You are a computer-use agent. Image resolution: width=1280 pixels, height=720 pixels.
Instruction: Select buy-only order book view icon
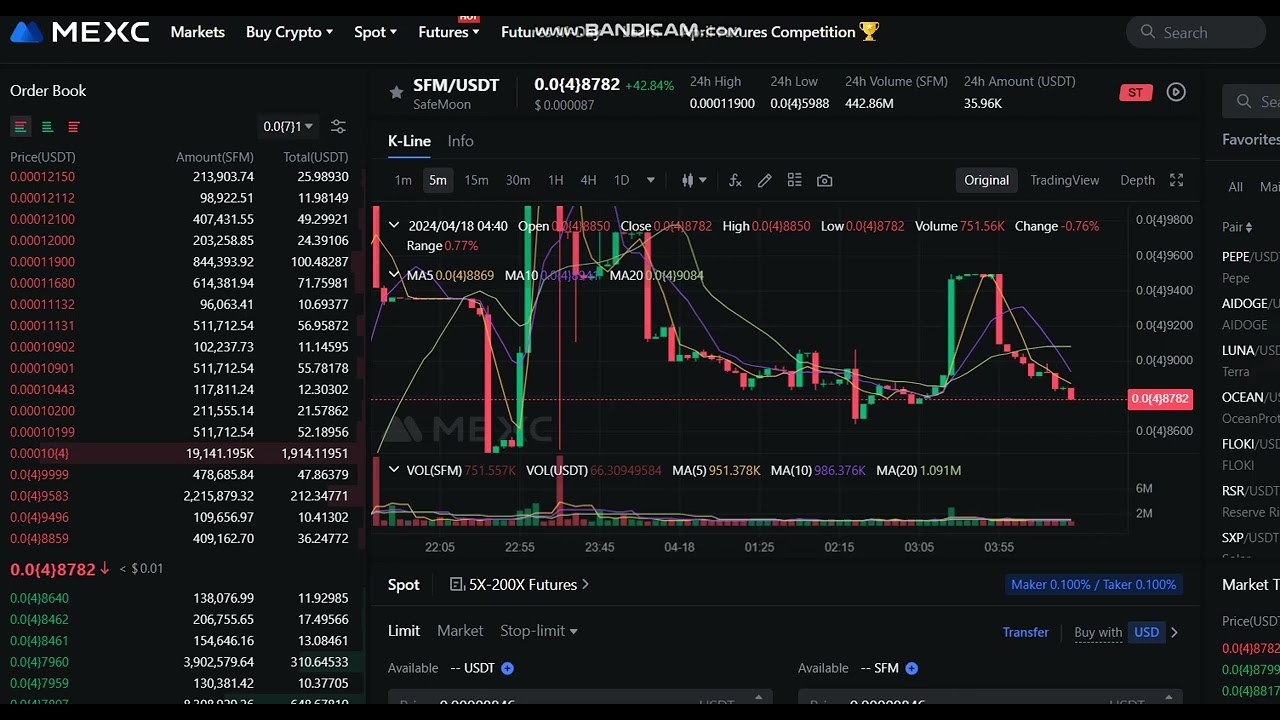[47, 127]
